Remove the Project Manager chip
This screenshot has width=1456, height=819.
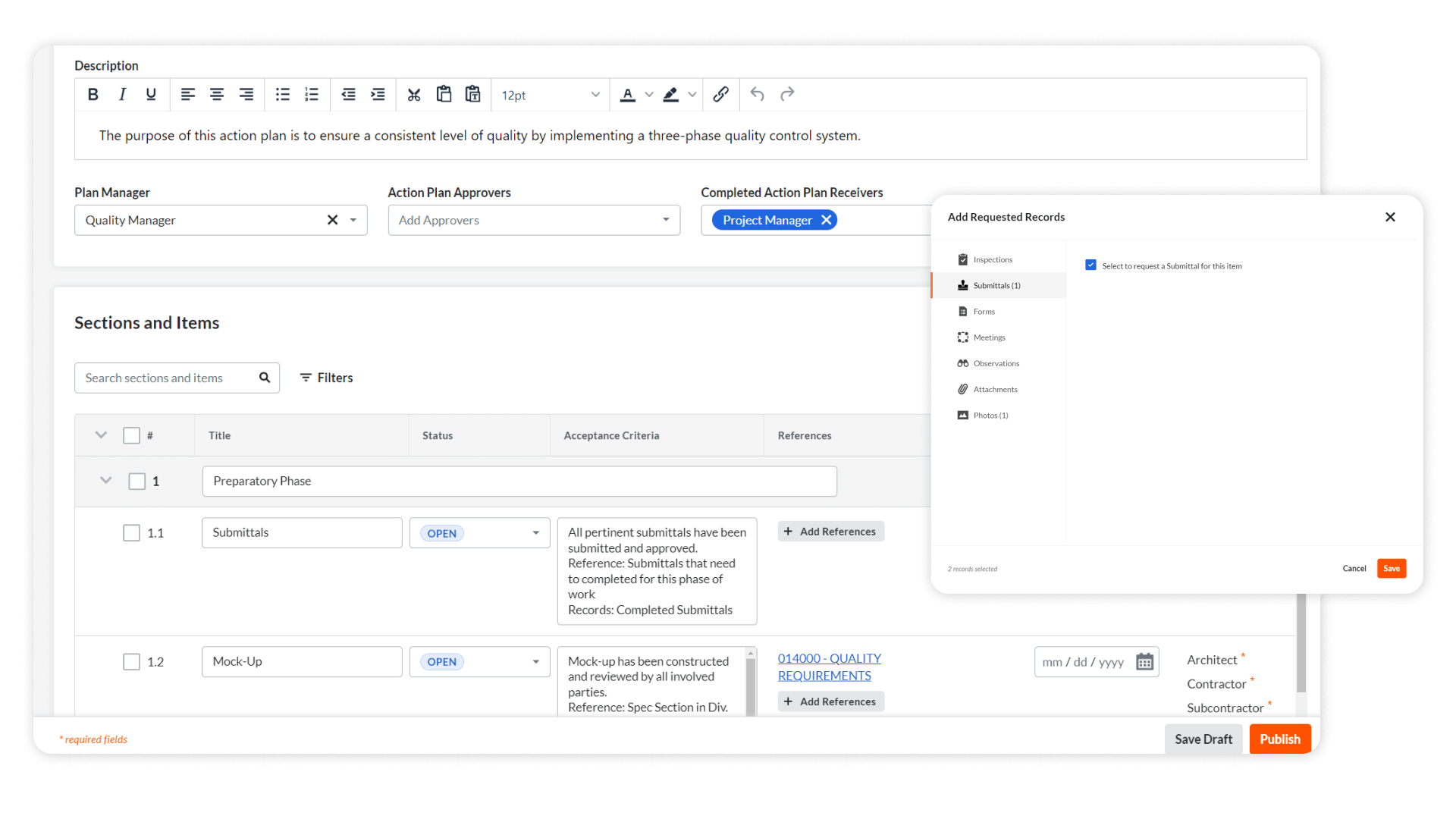[x=827, y=220]
